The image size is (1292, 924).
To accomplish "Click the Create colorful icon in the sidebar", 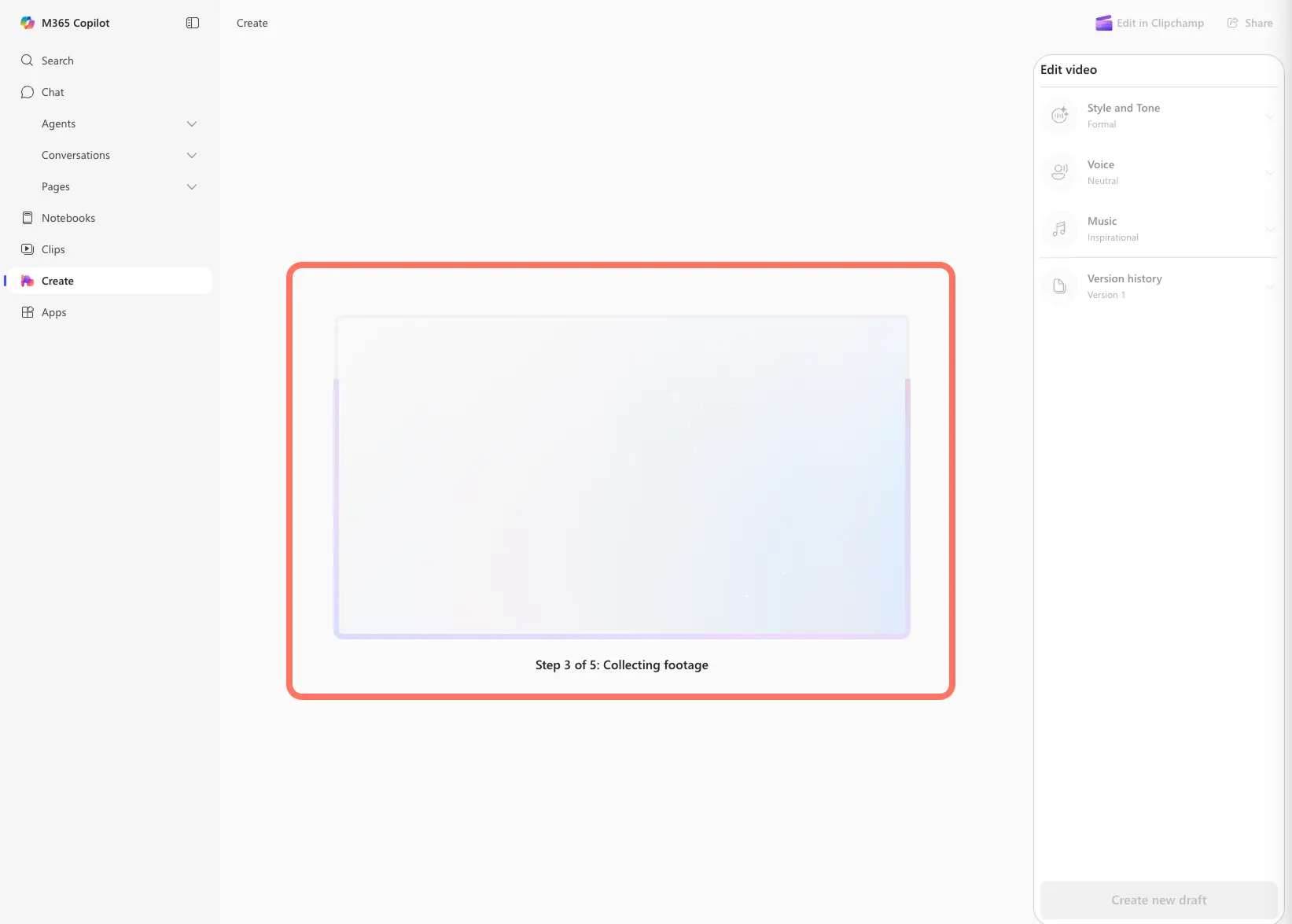I will point(28,281).
